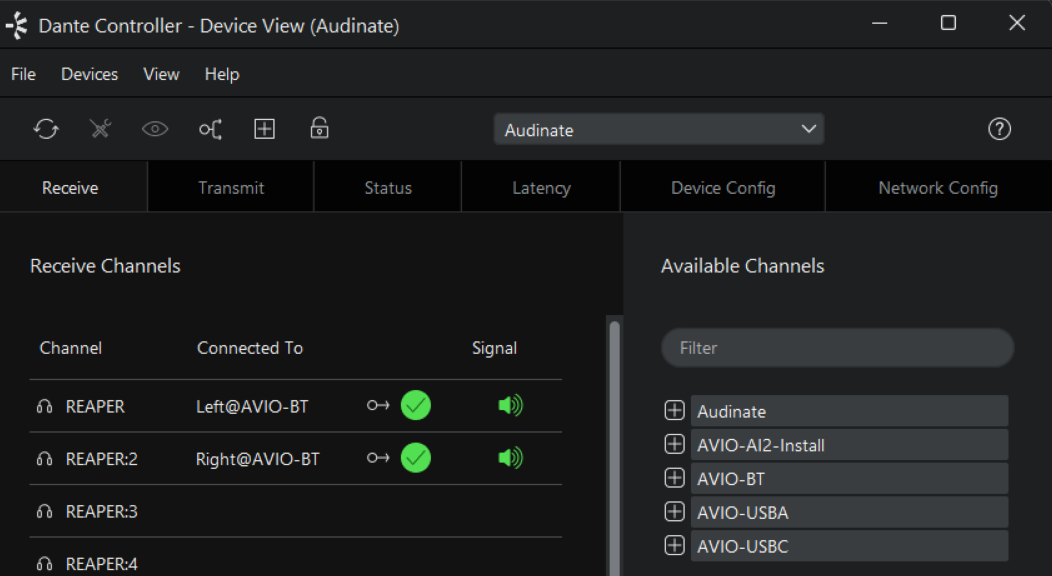Image resolution: width=1052 pixels, height=576 pixels.
Task: Toggle the device lock padlock icon
Action: pyautogui.click(x=319, y=128)
